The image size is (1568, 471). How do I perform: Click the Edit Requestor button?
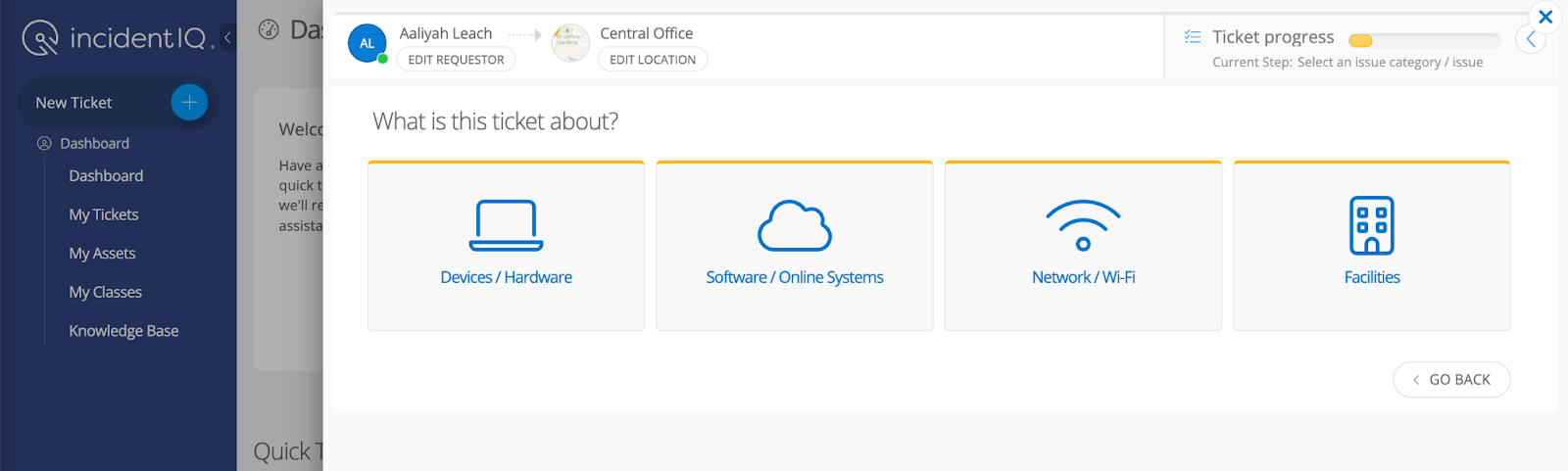[x=456, y=60]
